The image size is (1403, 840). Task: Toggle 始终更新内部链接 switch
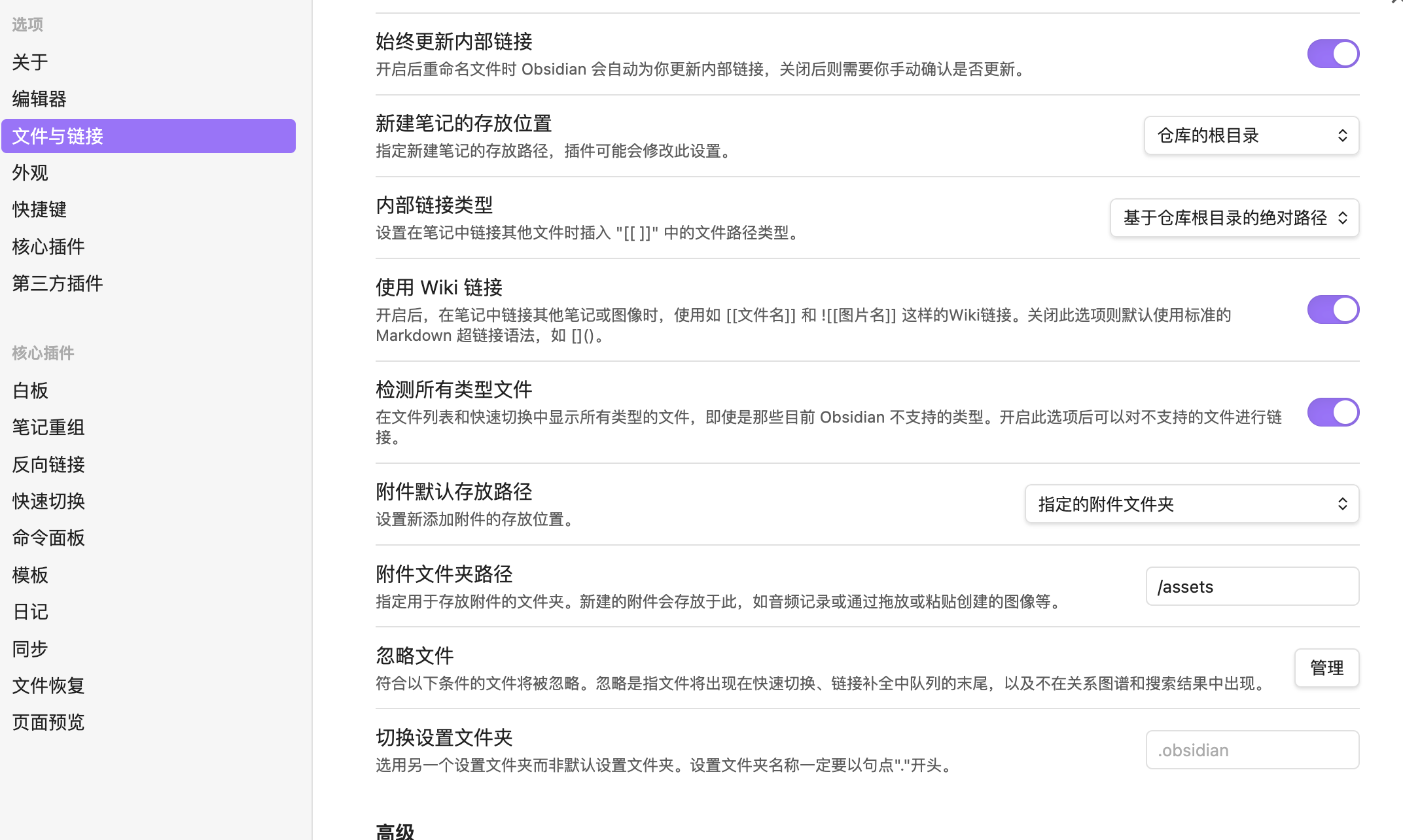point(1333,54)
